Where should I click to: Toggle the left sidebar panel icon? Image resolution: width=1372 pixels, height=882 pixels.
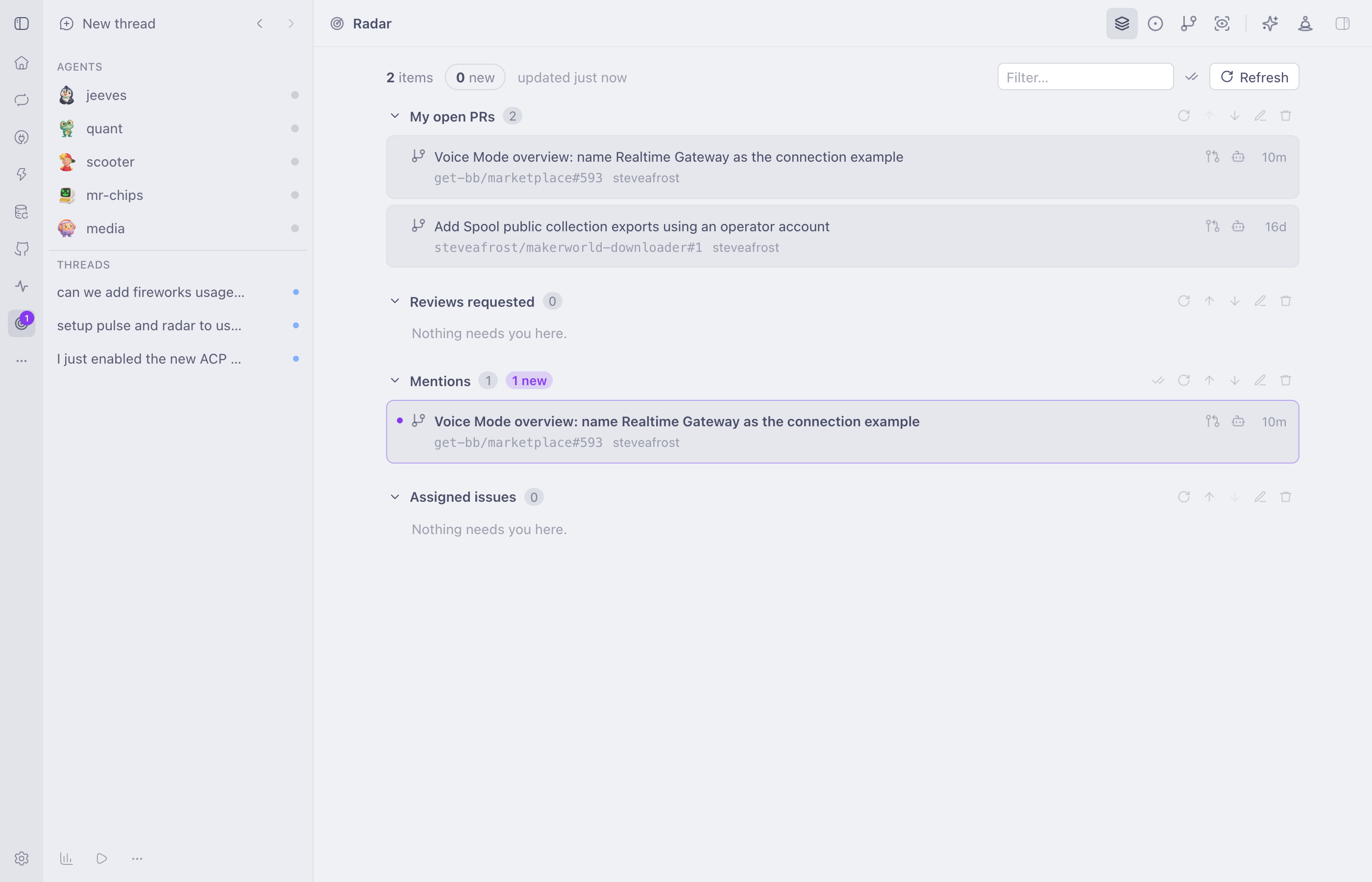[22, 24]
